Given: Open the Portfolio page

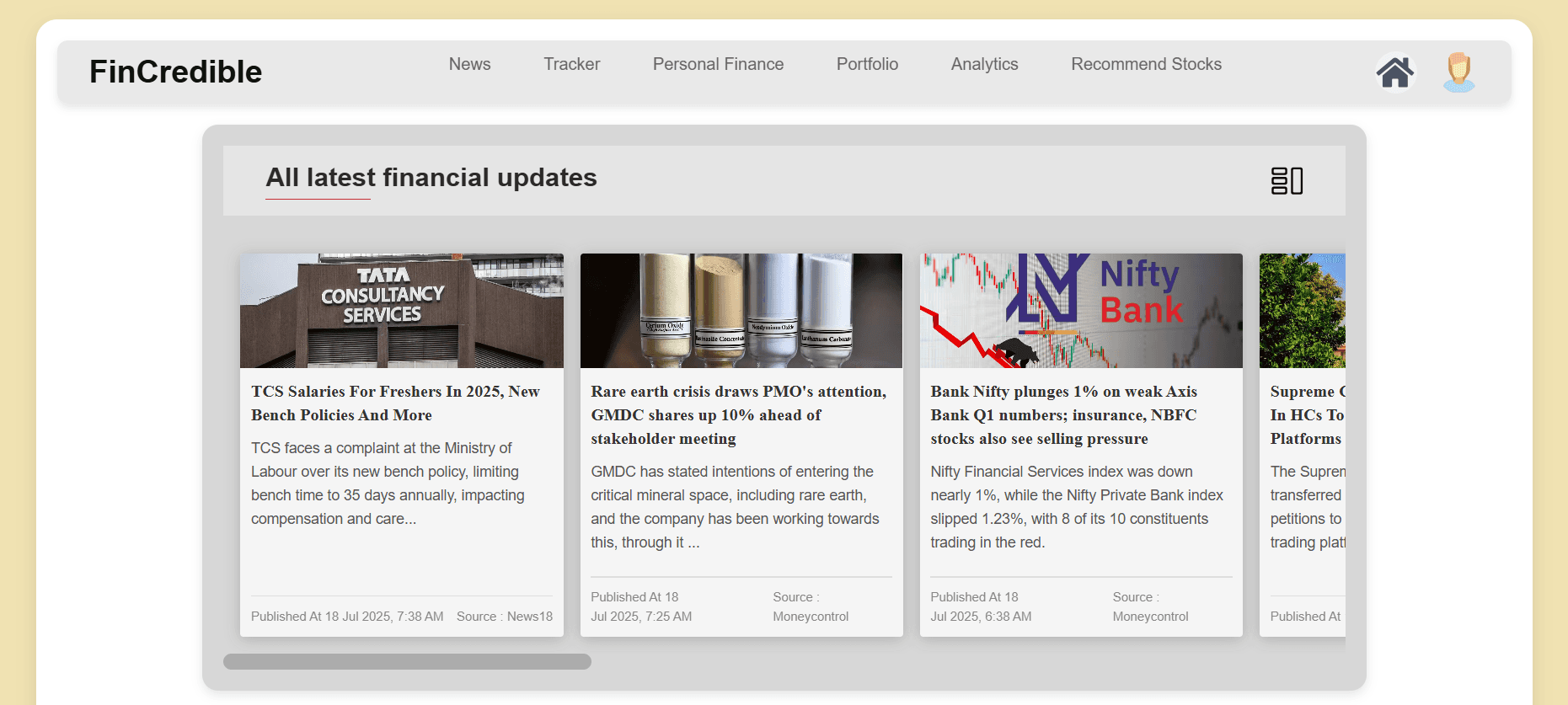Looking at the screenshot, I should (x=867, y=64).
